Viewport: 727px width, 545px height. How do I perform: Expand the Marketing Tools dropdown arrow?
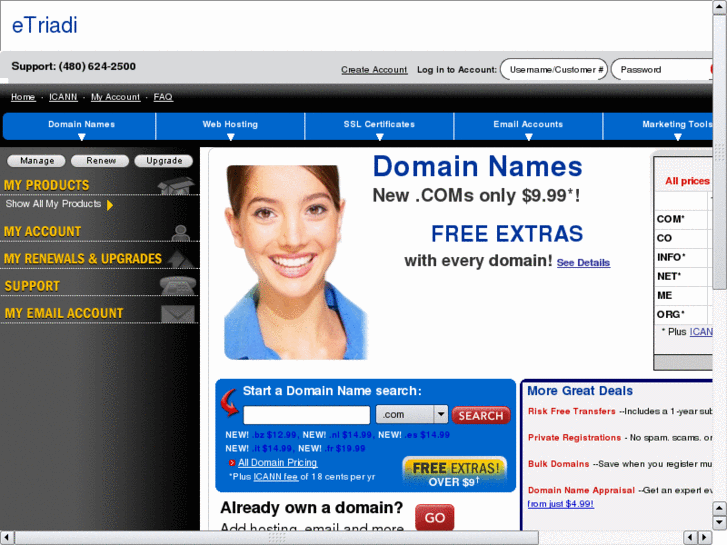pos(677,137)
